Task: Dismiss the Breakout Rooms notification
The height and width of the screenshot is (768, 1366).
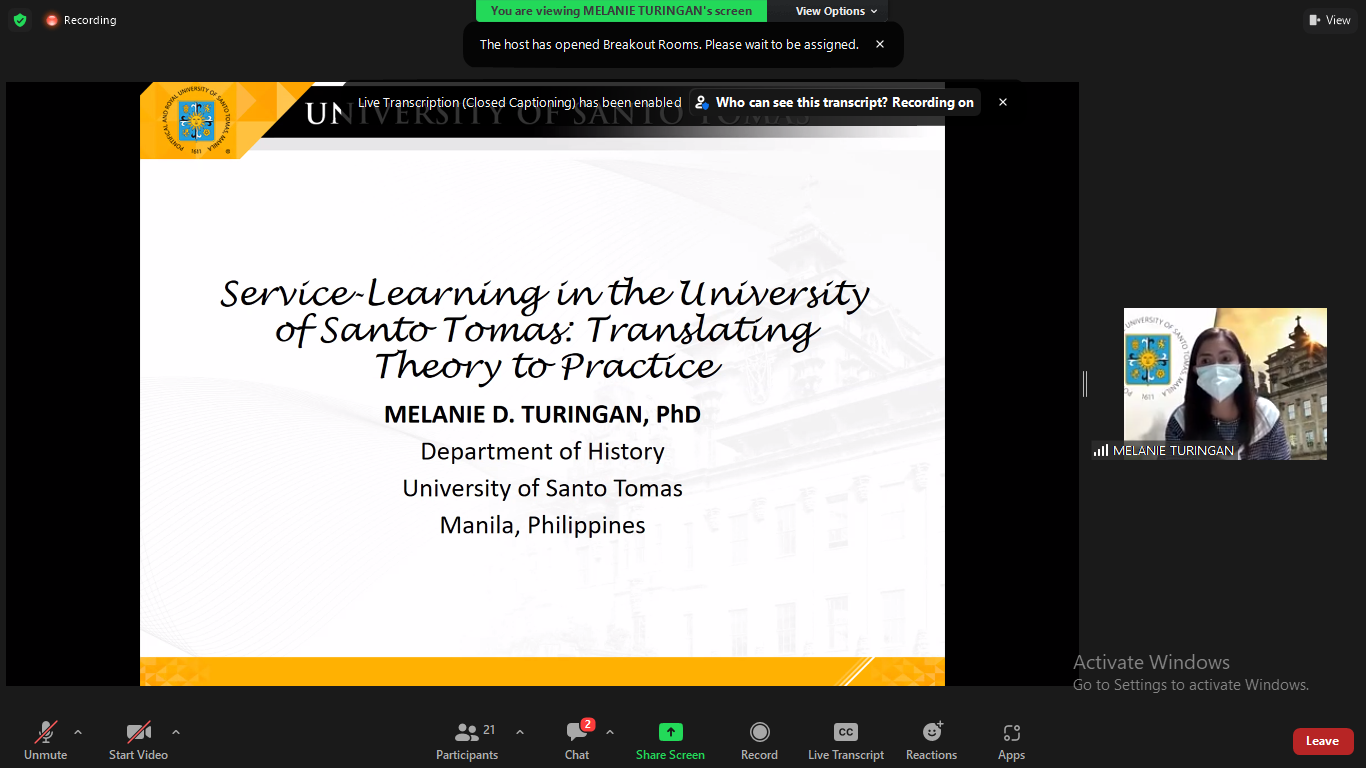Action: [880, 44]
